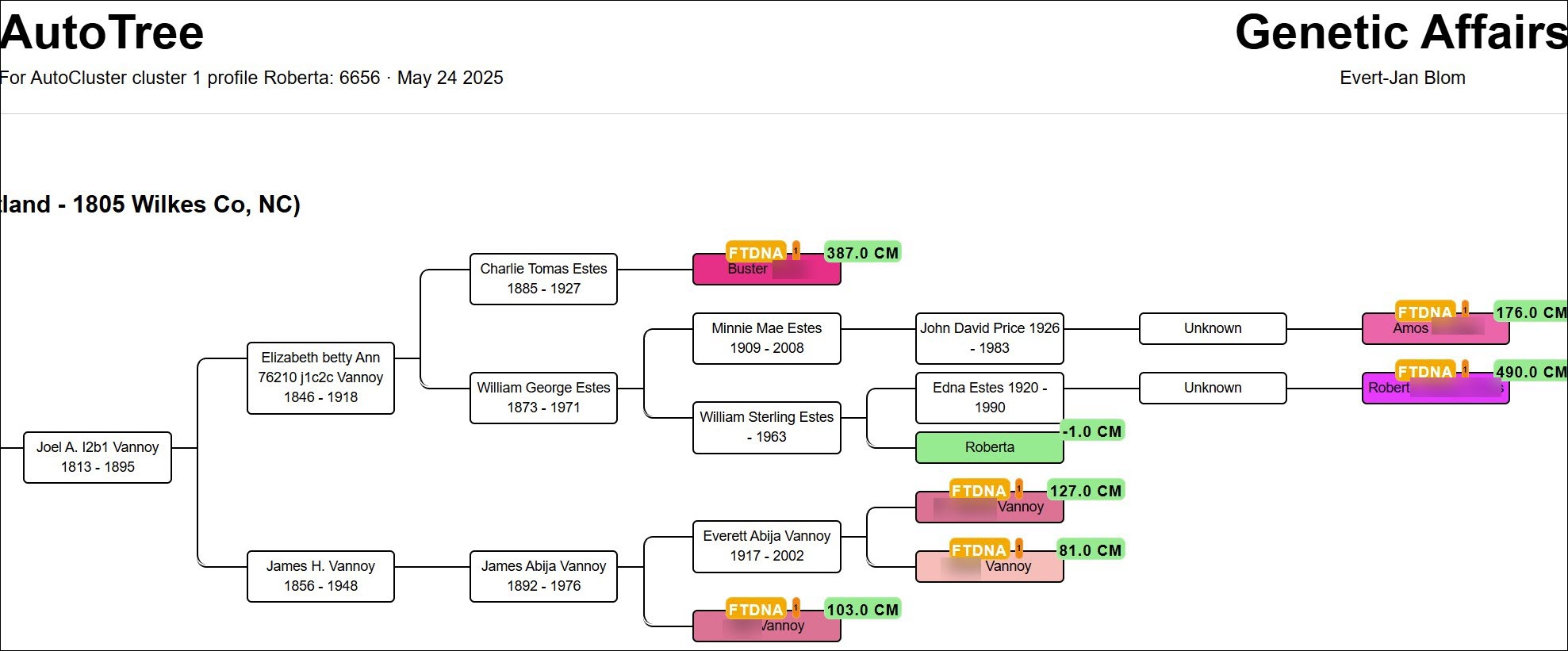
Task: Click the Edna Estes 1920 - 1990 box
Action: pyautogui.click(x=989, y=398)
